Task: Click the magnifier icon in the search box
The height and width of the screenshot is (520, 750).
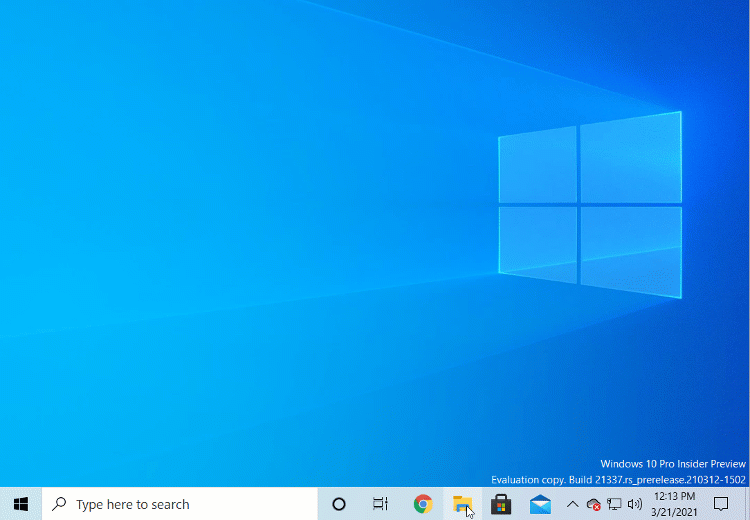Action: [60, 504]
